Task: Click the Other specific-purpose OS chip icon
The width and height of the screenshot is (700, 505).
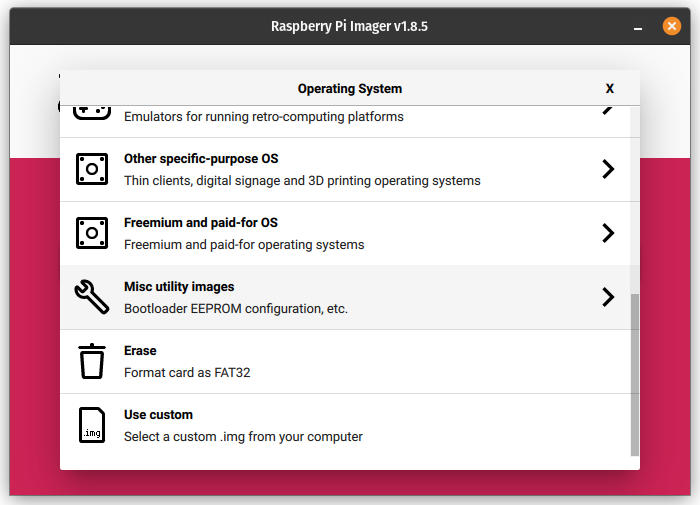Action: coord(92,169)
